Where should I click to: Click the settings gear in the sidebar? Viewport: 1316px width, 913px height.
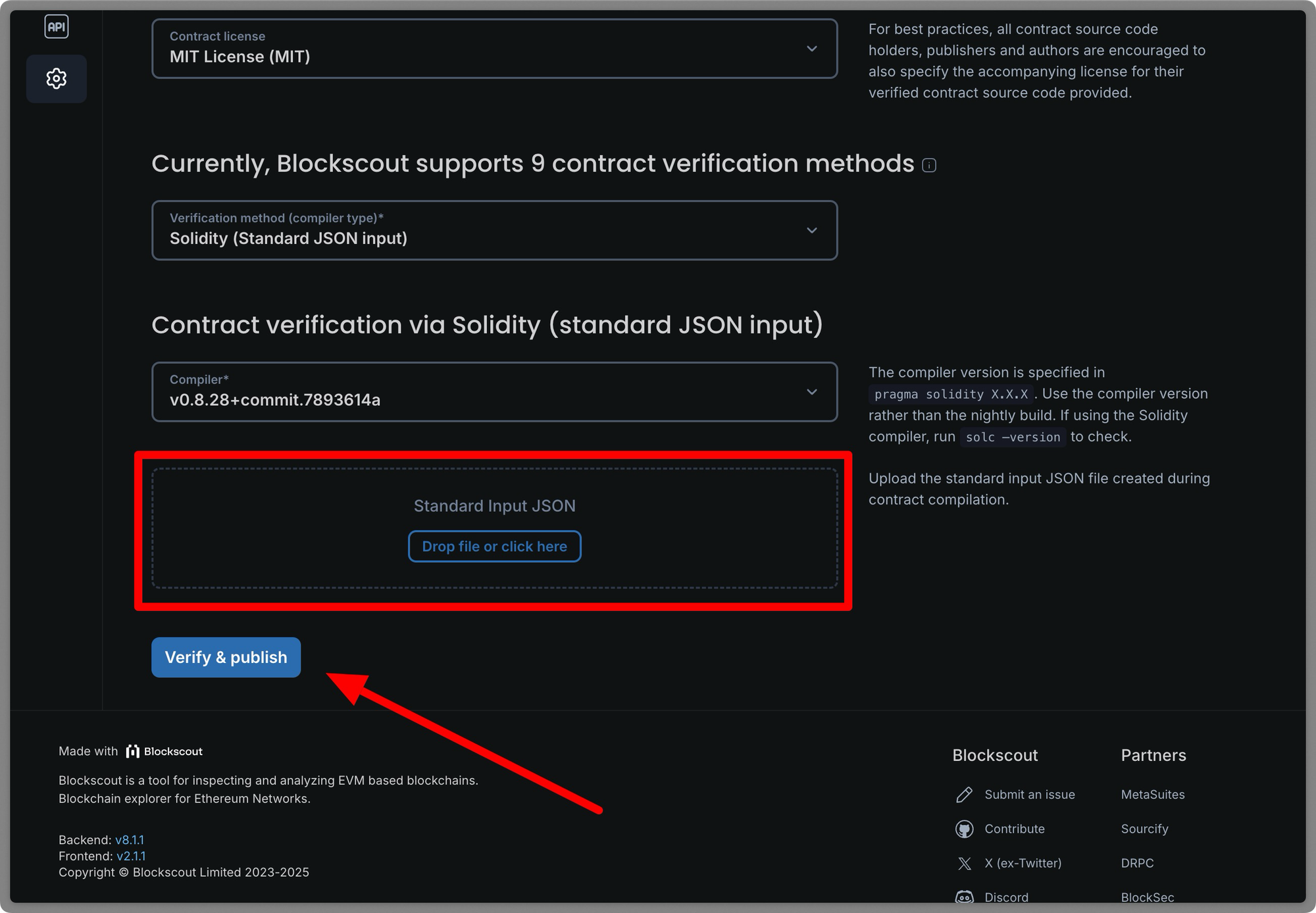57,78
